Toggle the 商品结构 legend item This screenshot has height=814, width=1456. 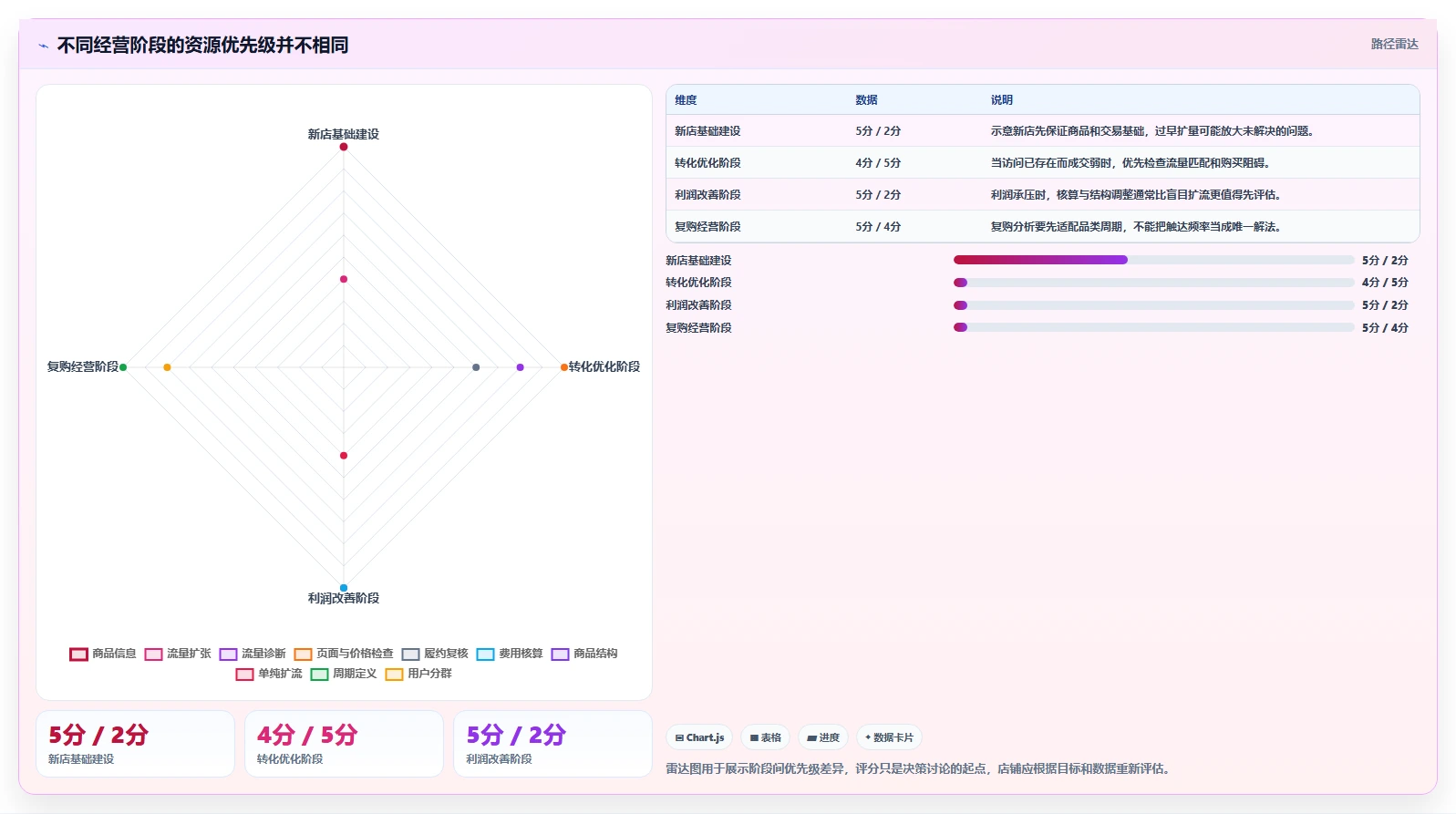[x=584, y=654]
